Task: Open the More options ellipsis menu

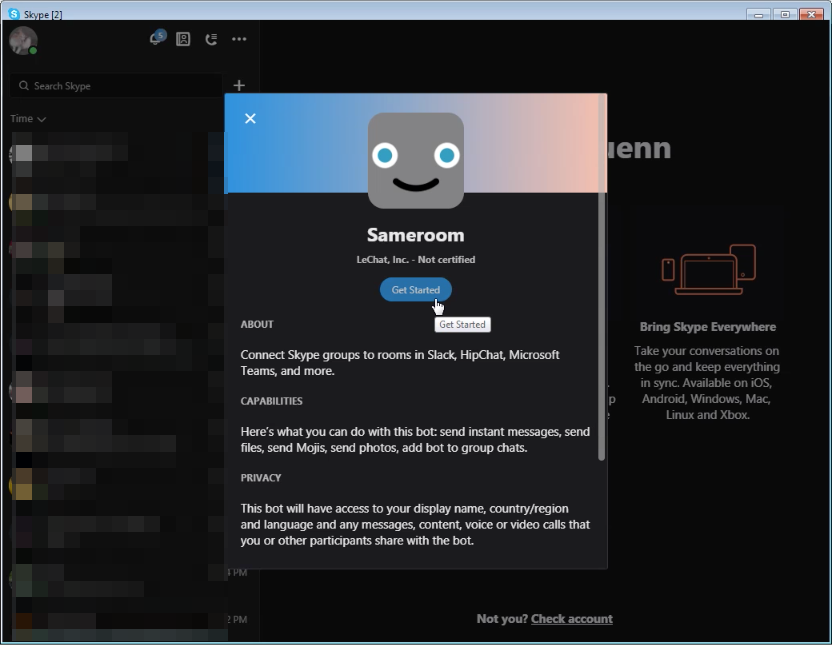Action: pyautogui.click(x=239, y=39)
